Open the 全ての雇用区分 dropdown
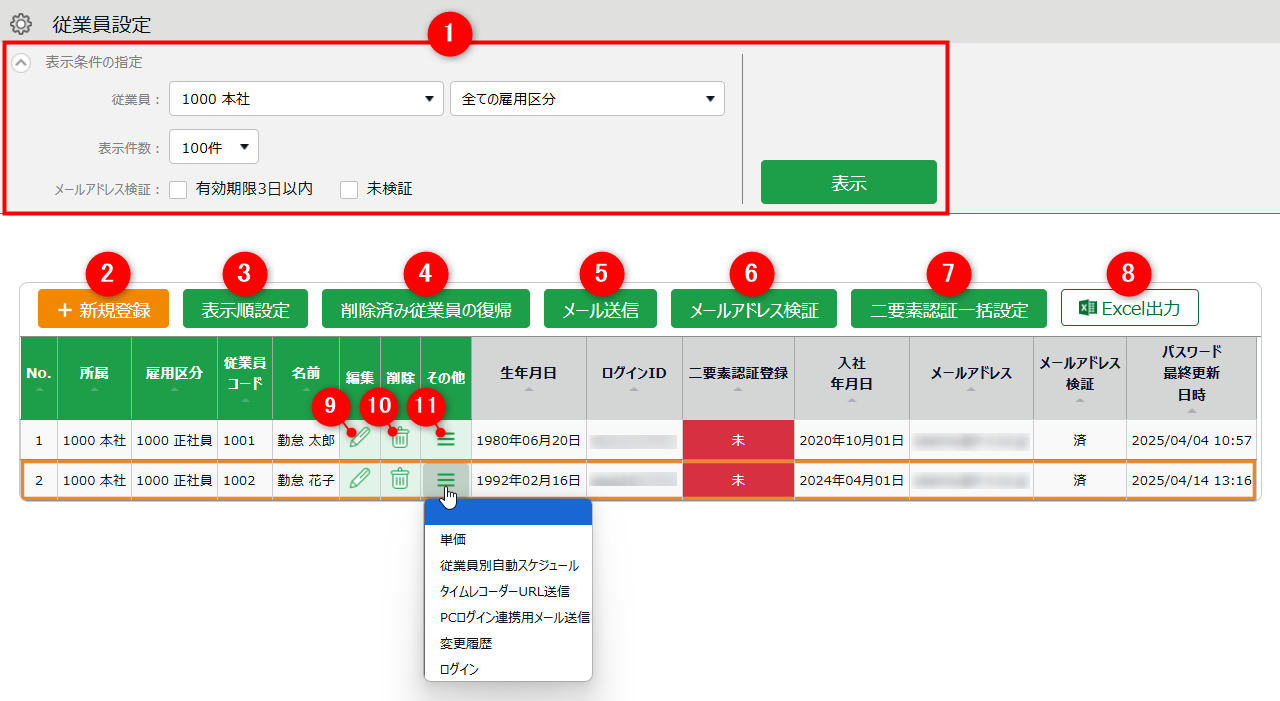Image resolution: width=1280 pixels, height=701 pixels. pyautogui.click(x=587, y=99)
